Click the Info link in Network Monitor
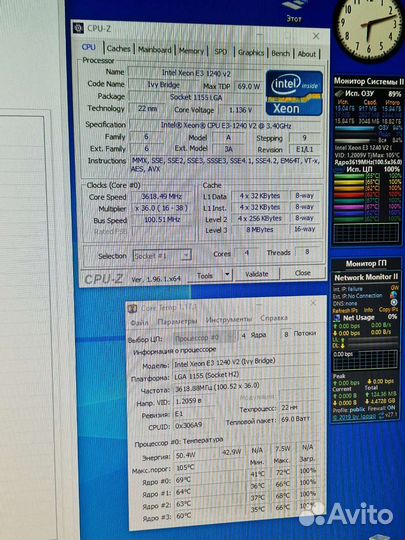The height and width of the screenshot is (540, 405). (x=368, y=310)
